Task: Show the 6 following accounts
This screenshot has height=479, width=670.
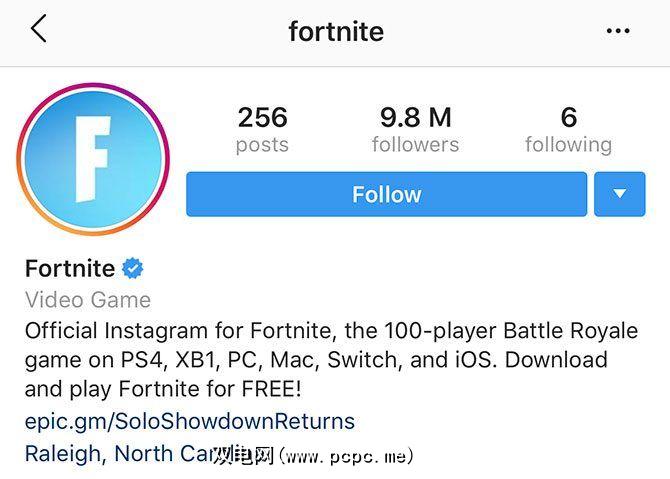Action: [568, 130]
